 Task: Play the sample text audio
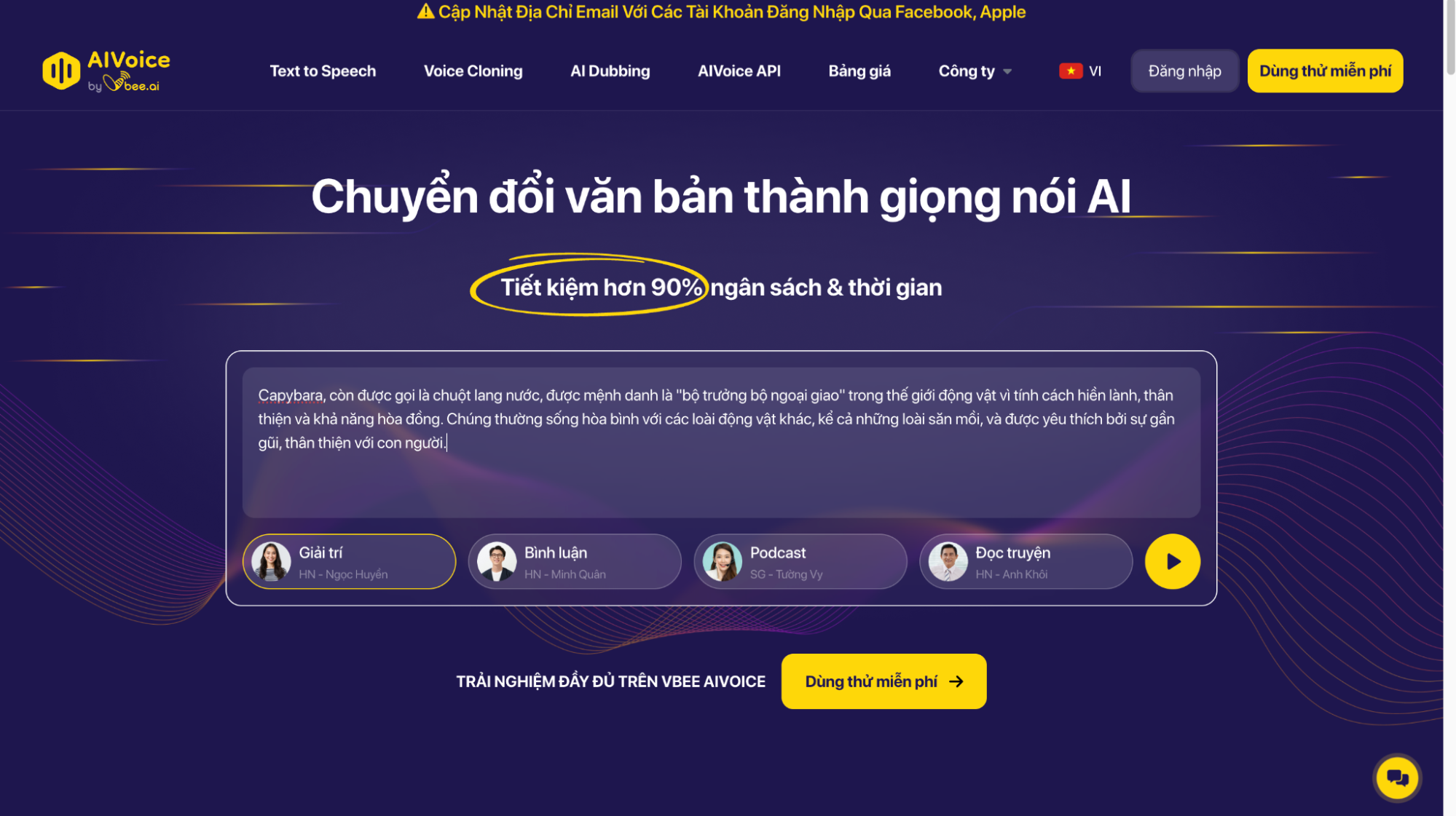pos(1172,561)
